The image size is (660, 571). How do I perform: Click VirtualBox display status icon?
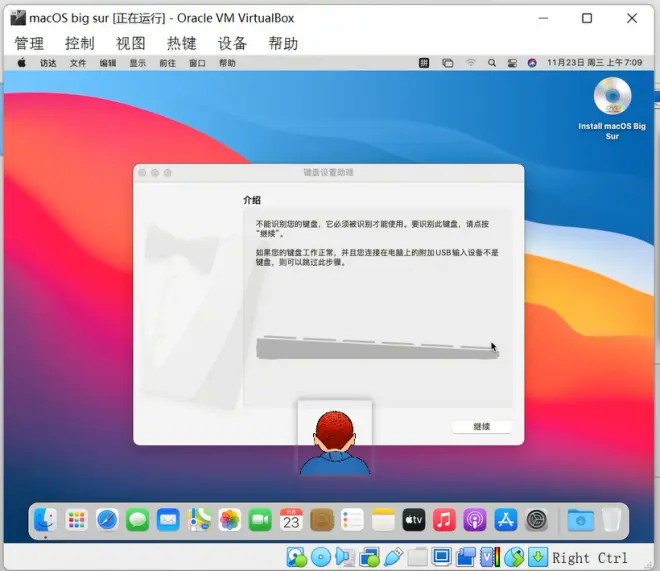pyautogui.click(x=442, y=557)
